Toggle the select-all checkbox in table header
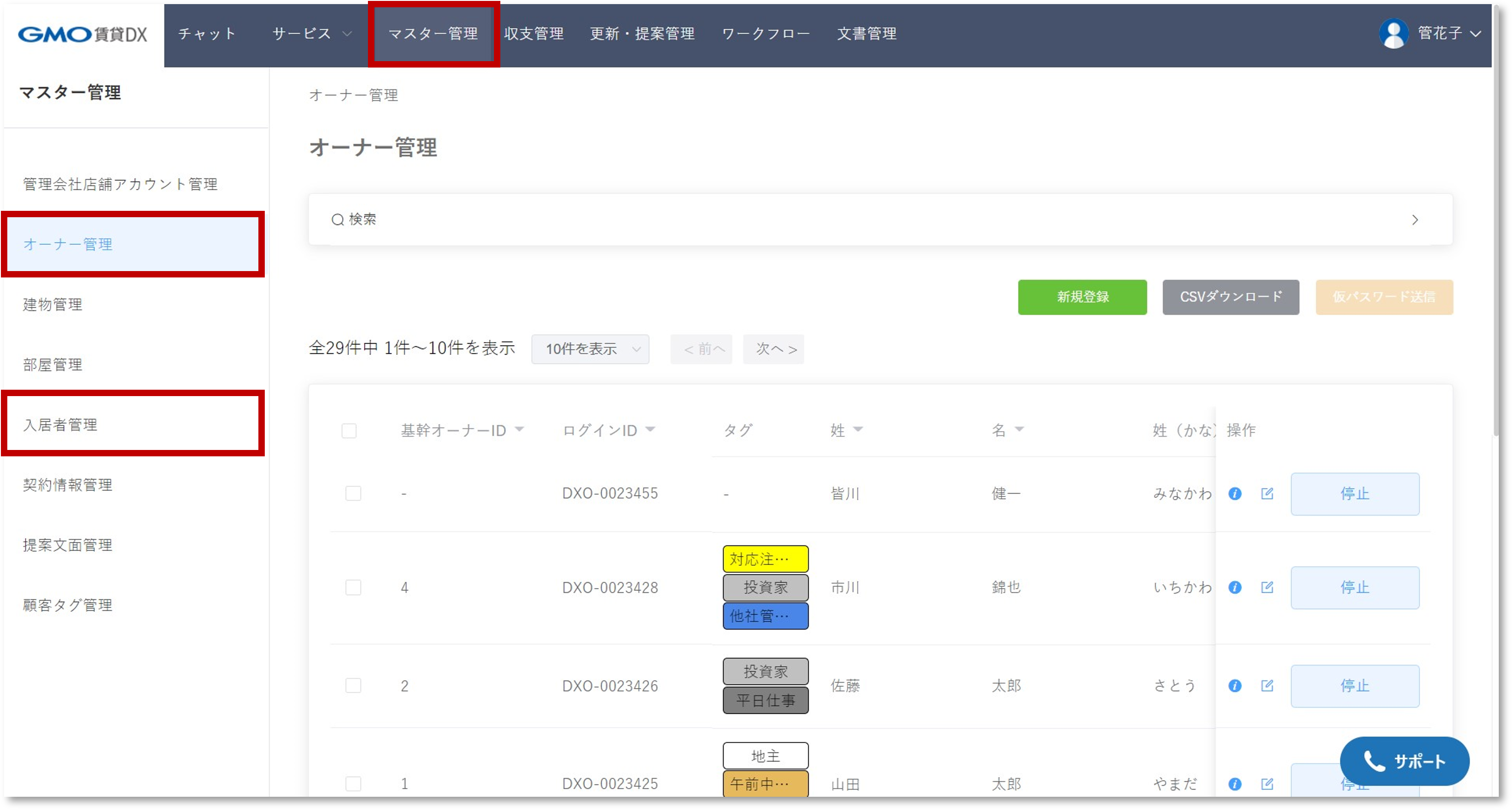The width and height of the screenshot is (1512, 810). point(349,431)
